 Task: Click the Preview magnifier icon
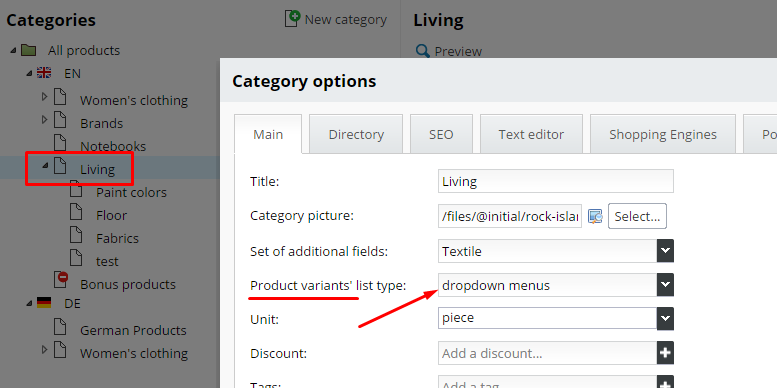pyautogui.click(x=422, y=51)
